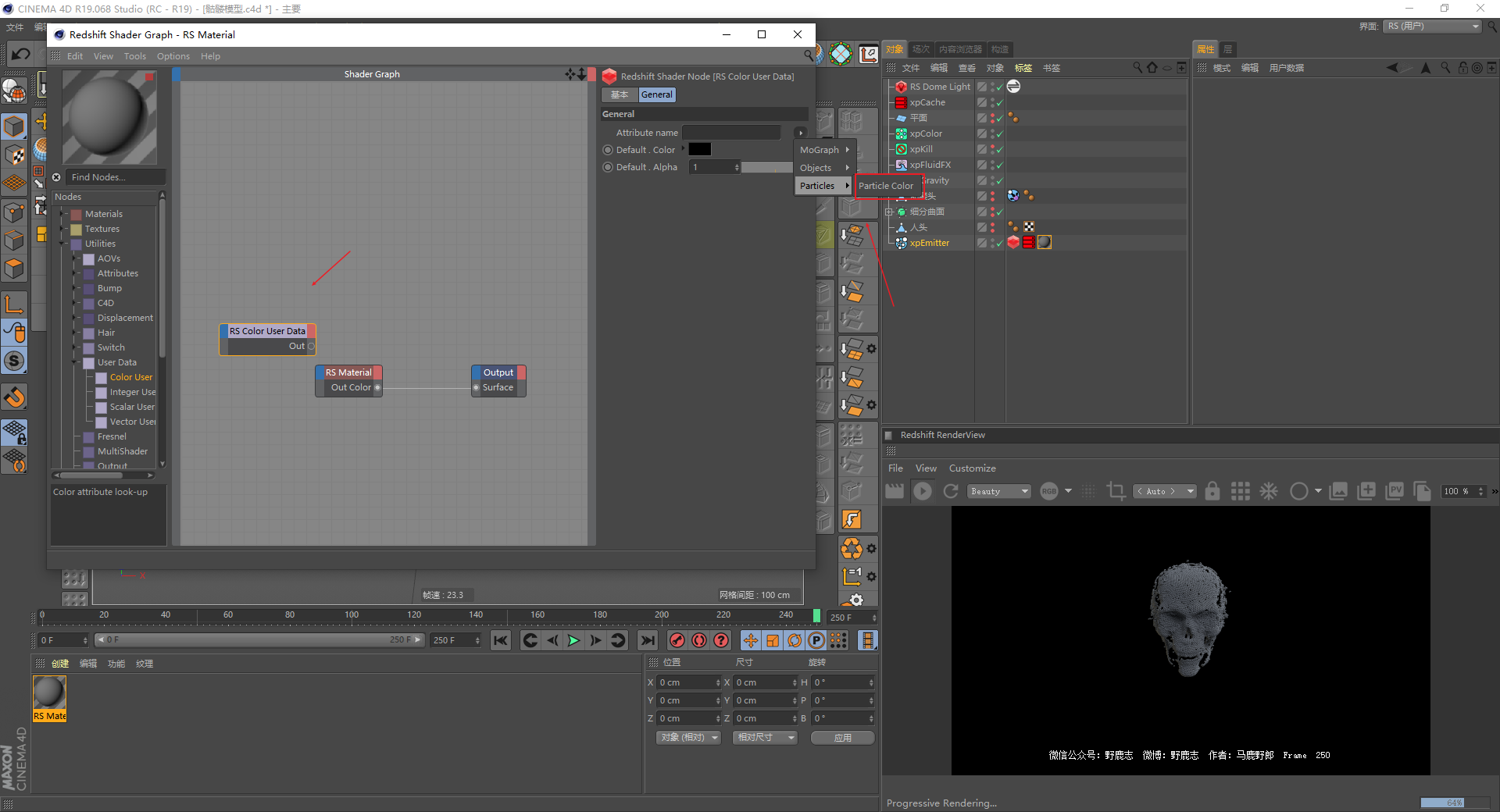Toggle position keyframe recording
Viewport: 1500px width, 812px height.
pyautogui.click(x=751, y=640)
